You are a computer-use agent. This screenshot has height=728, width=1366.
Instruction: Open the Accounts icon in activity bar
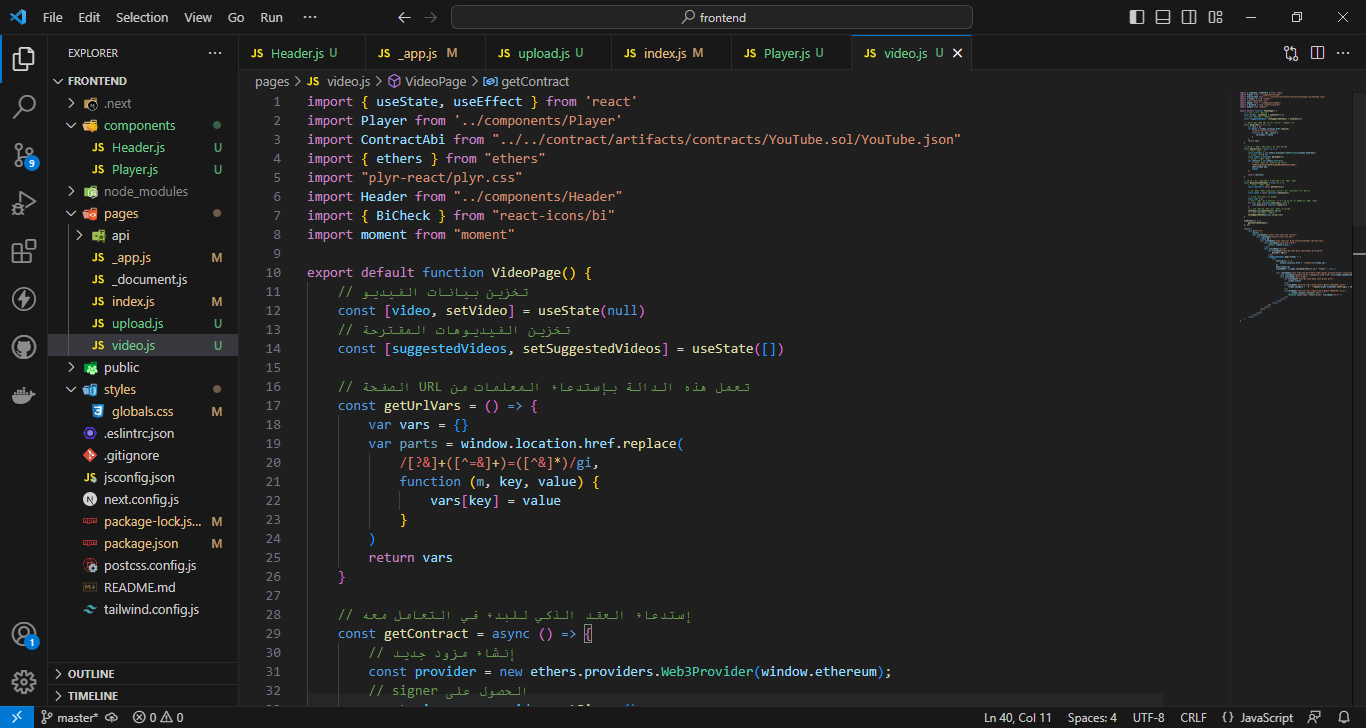coord(24,634)
